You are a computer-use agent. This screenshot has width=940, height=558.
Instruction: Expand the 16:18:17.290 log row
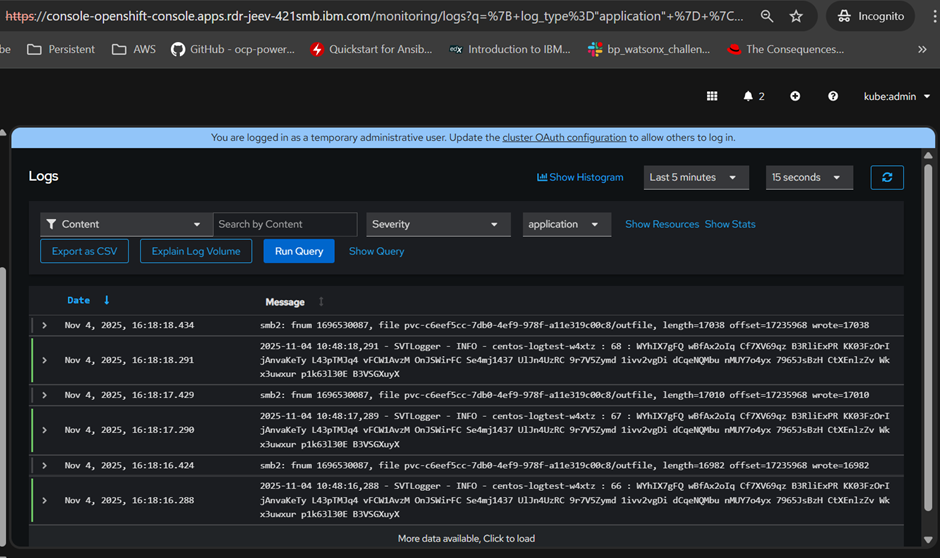pyautogui.click(x=44, y=430)
